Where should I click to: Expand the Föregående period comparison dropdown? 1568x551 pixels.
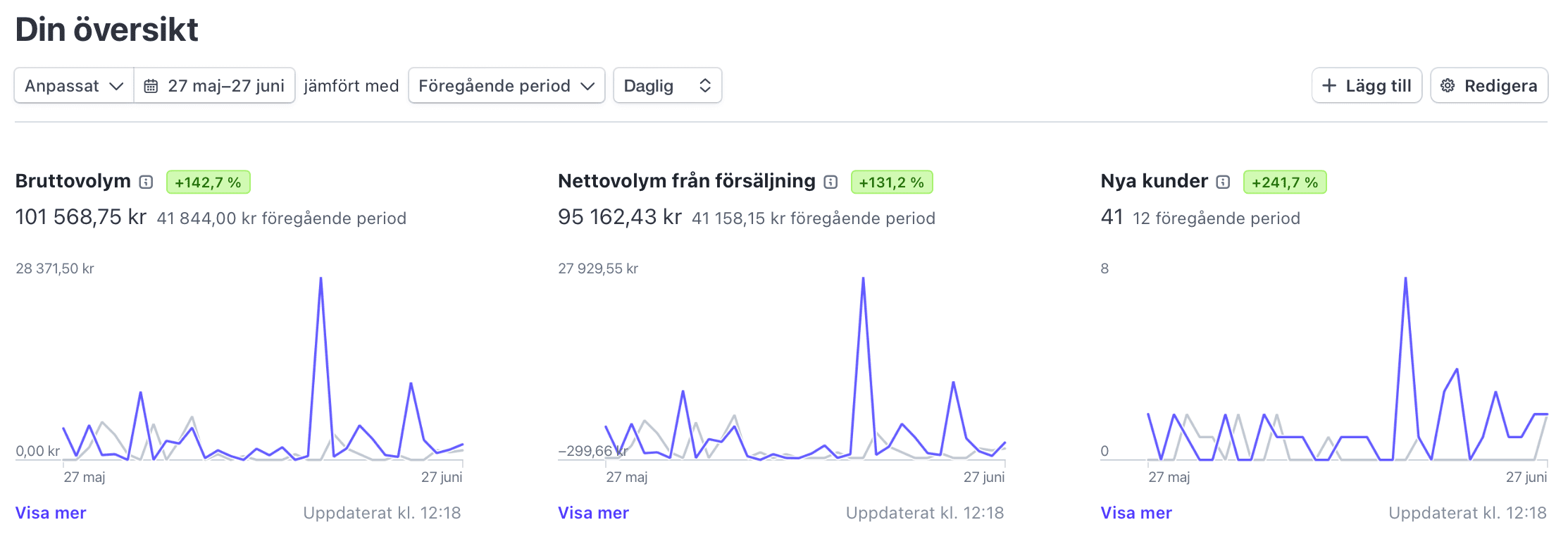coord(506,86)
